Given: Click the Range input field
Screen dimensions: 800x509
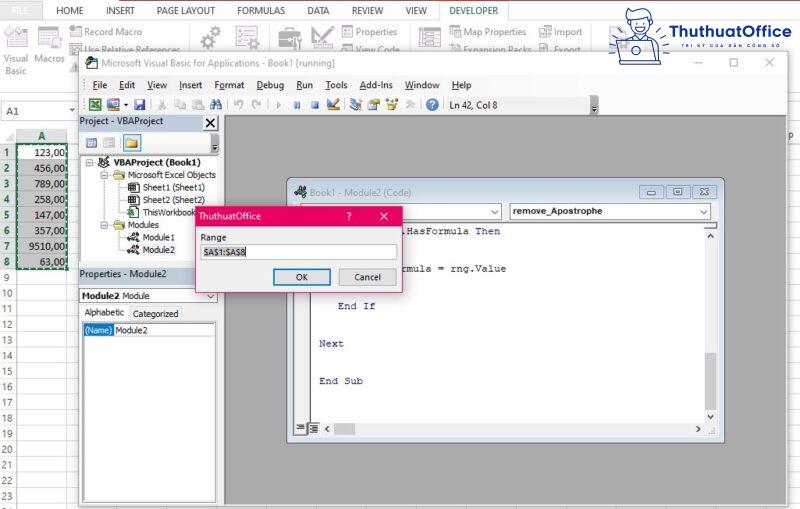Looking at the screenshot, I should 298,252.
